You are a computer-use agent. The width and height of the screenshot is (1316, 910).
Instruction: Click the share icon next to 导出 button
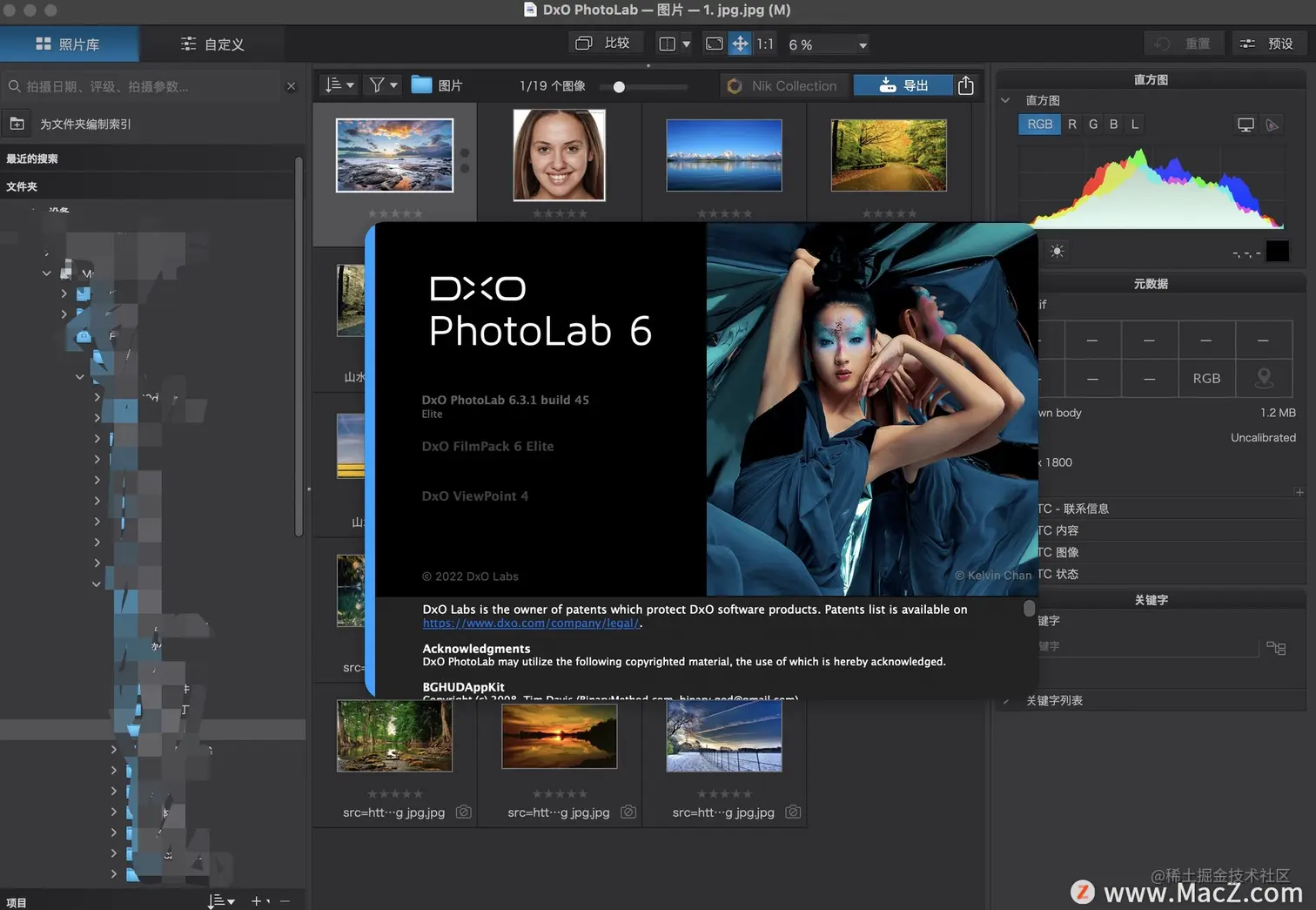click(x=966, y=84)
